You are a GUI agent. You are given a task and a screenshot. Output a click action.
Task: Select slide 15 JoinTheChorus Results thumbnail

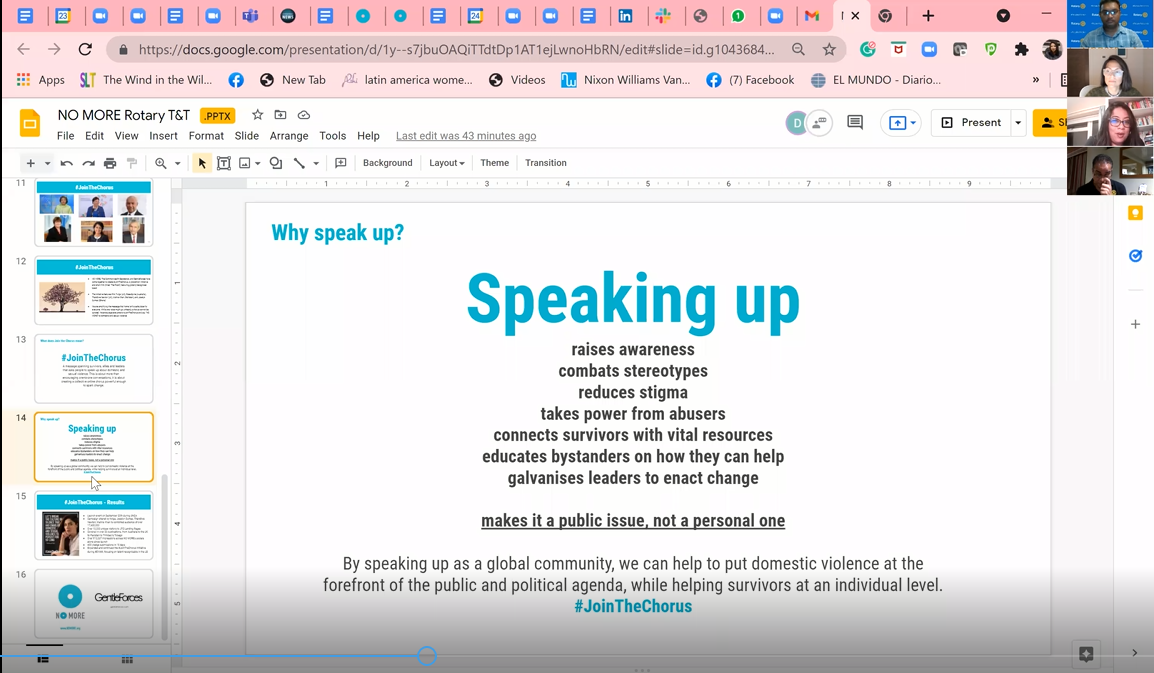coord(94,525)
